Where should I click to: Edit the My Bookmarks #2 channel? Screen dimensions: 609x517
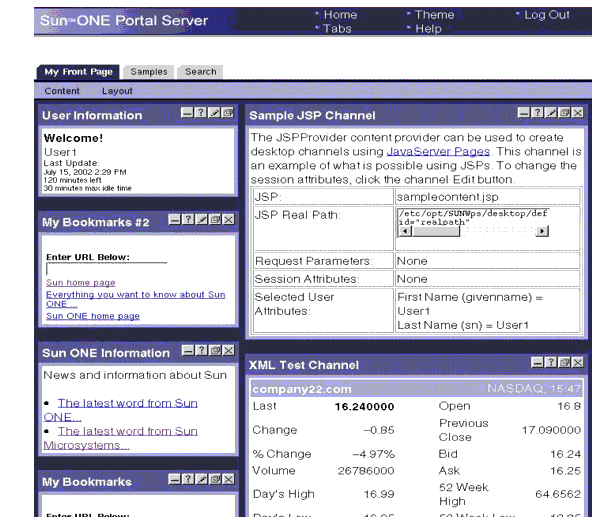202,219
